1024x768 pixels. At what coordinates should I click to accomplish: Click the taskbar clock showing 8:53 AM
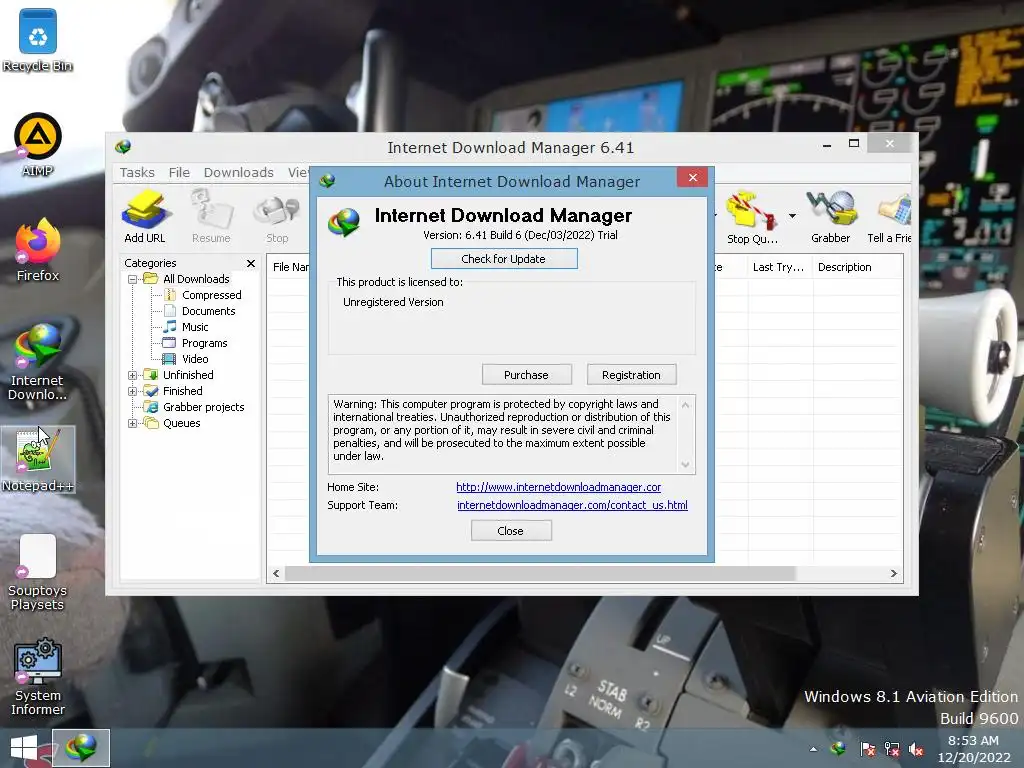click(973, 748)
